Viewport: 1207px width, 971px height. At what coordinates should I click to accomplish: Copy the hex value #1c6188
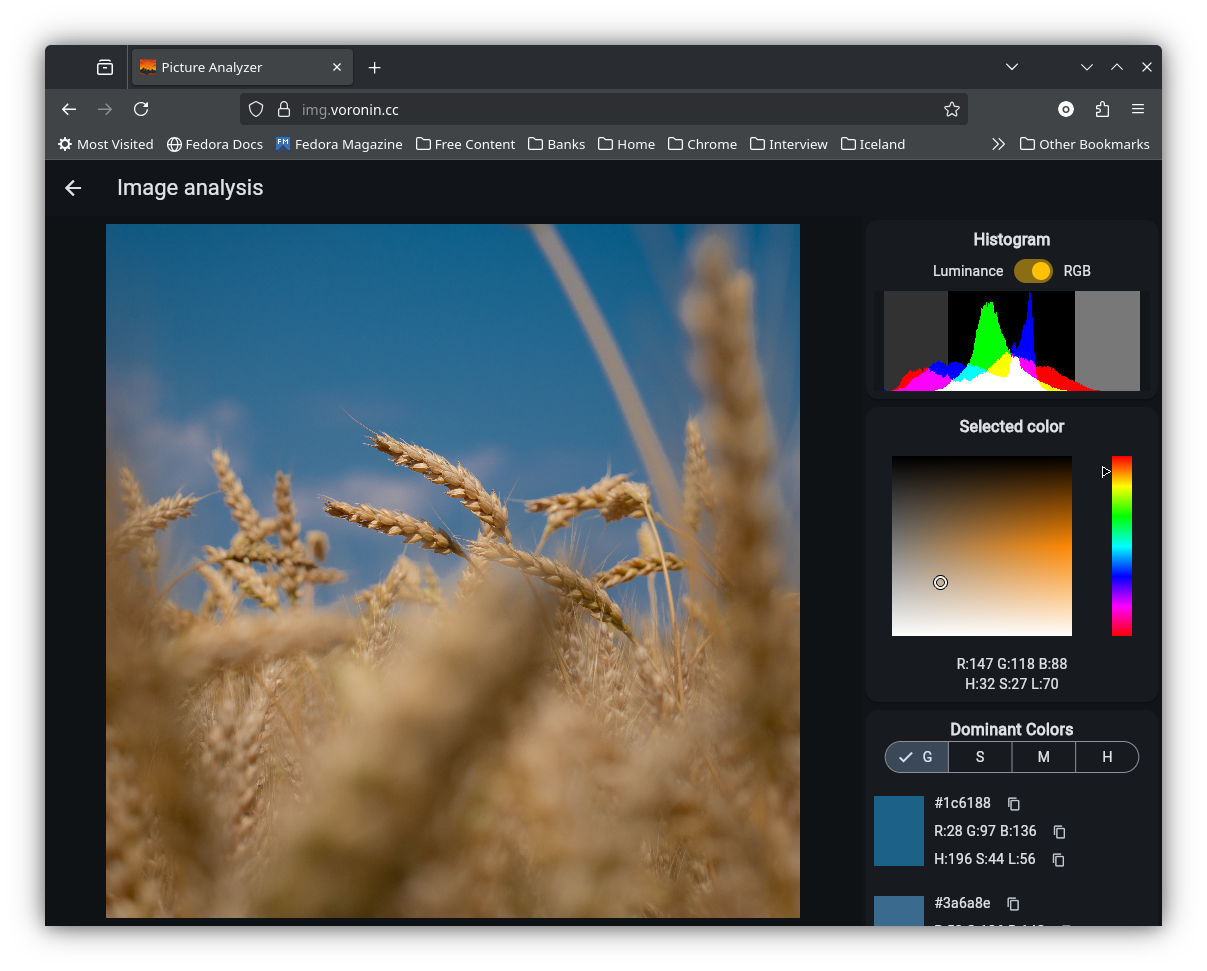1013,804
